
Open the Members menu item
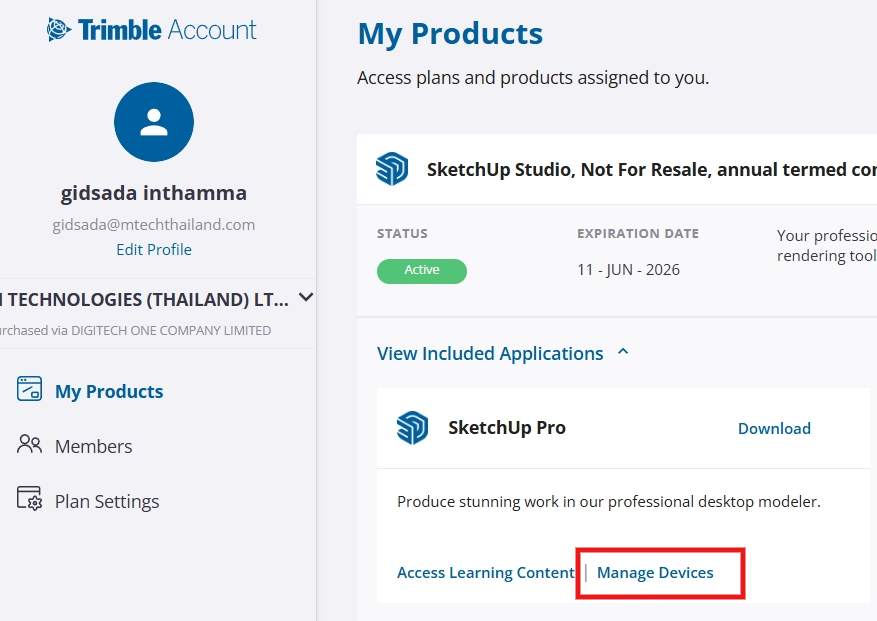click(93, 446)
